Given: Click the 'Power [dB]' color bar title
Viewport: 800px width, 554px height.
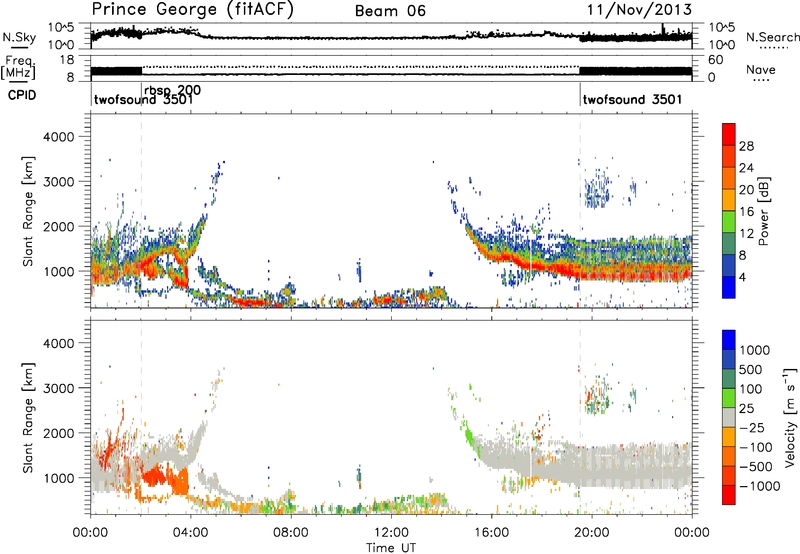Looking at the screenshot, I should pyautogui.click(x=763, y=211).
